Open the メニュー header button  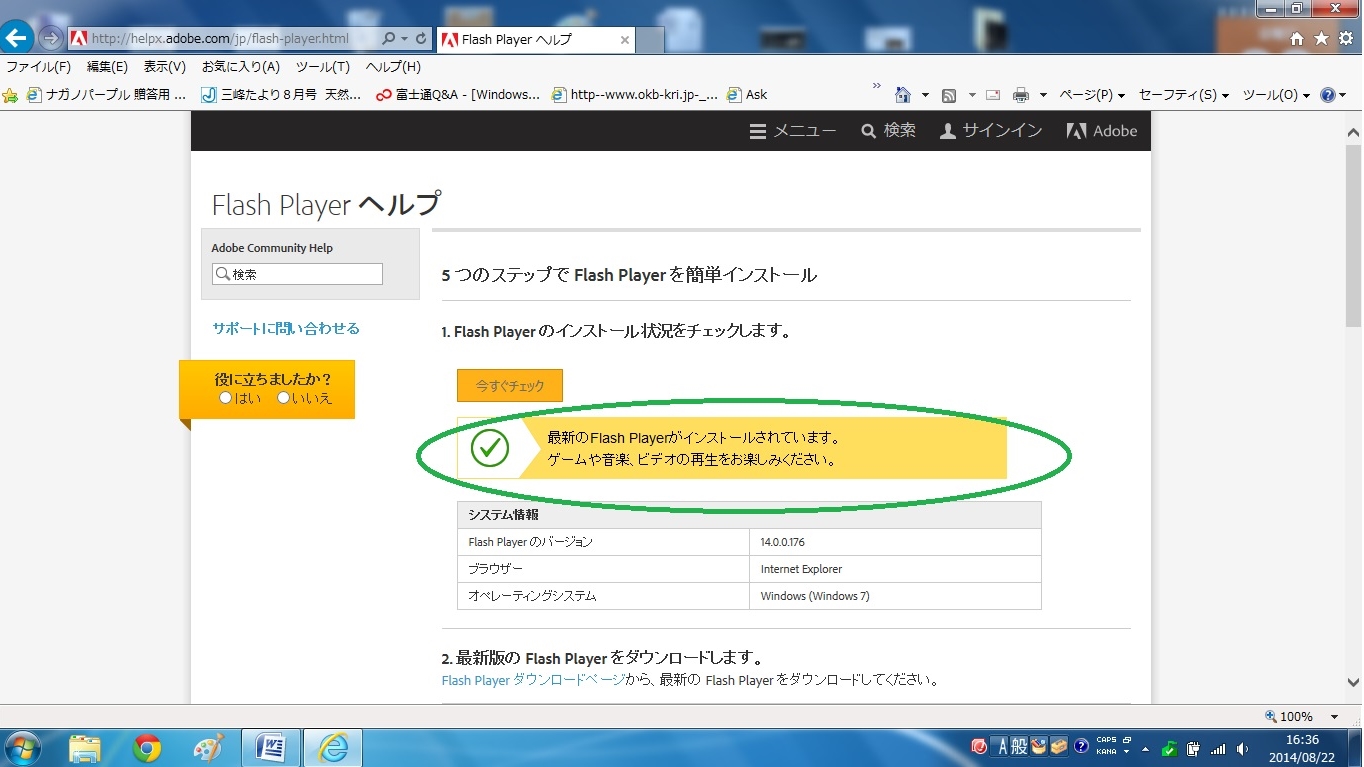(x=793, y=131)
